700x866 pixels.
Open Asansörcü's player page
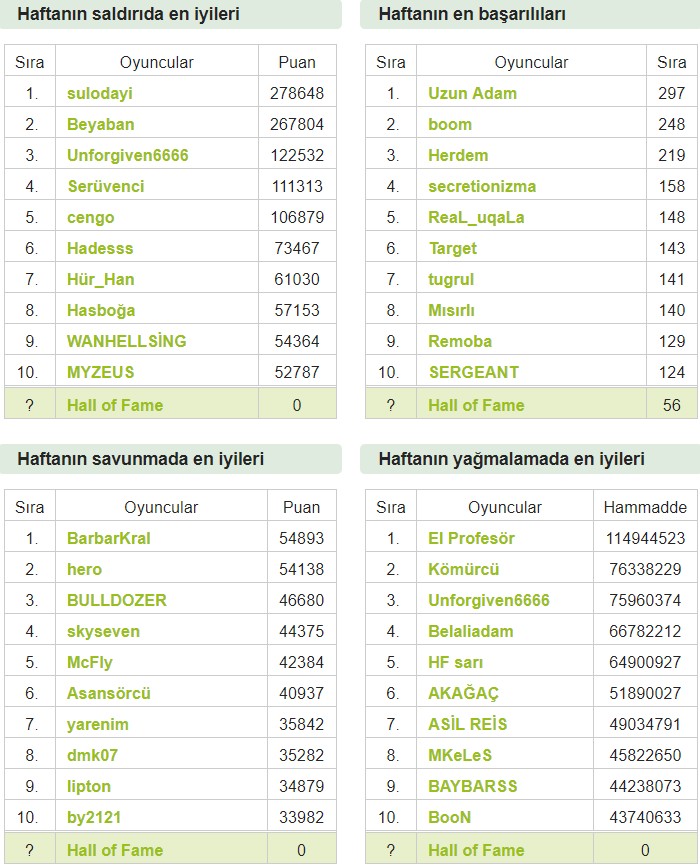tap(108, 693)
